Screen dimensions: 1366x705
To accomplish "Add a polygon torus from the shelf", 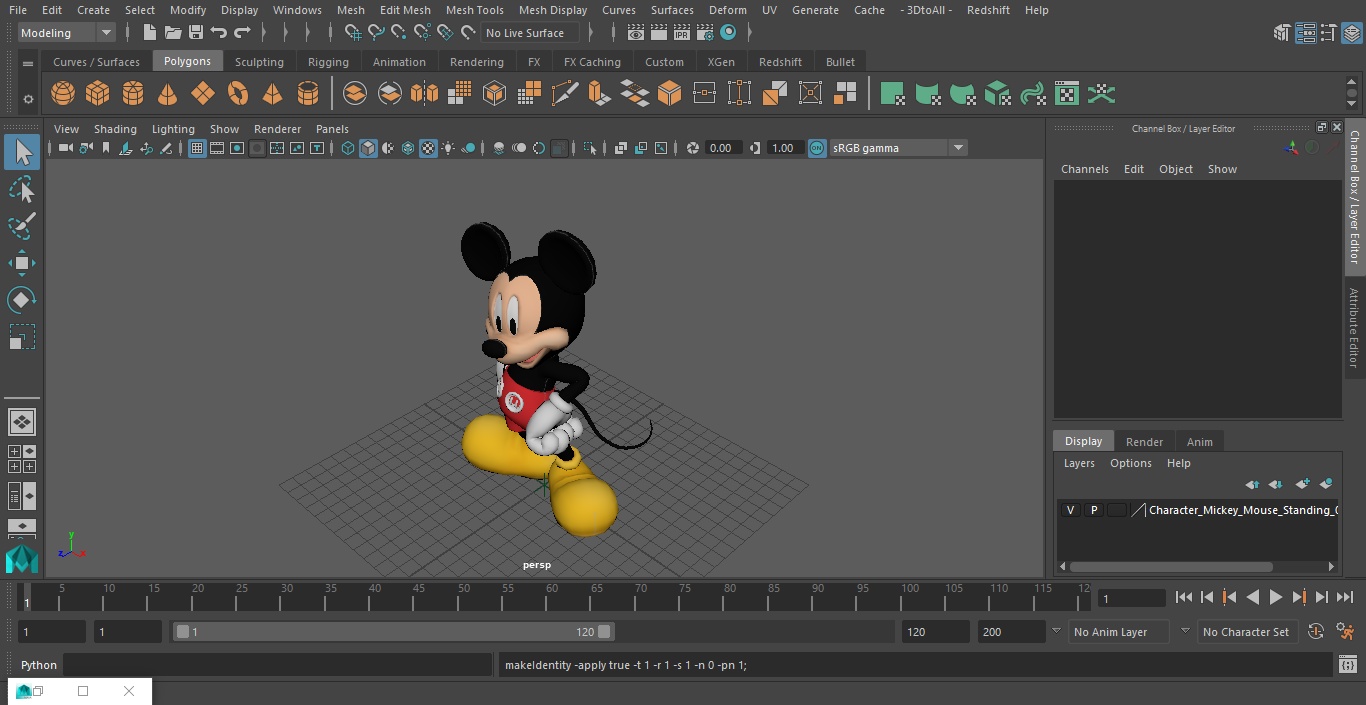I will (x=238, y=94).
